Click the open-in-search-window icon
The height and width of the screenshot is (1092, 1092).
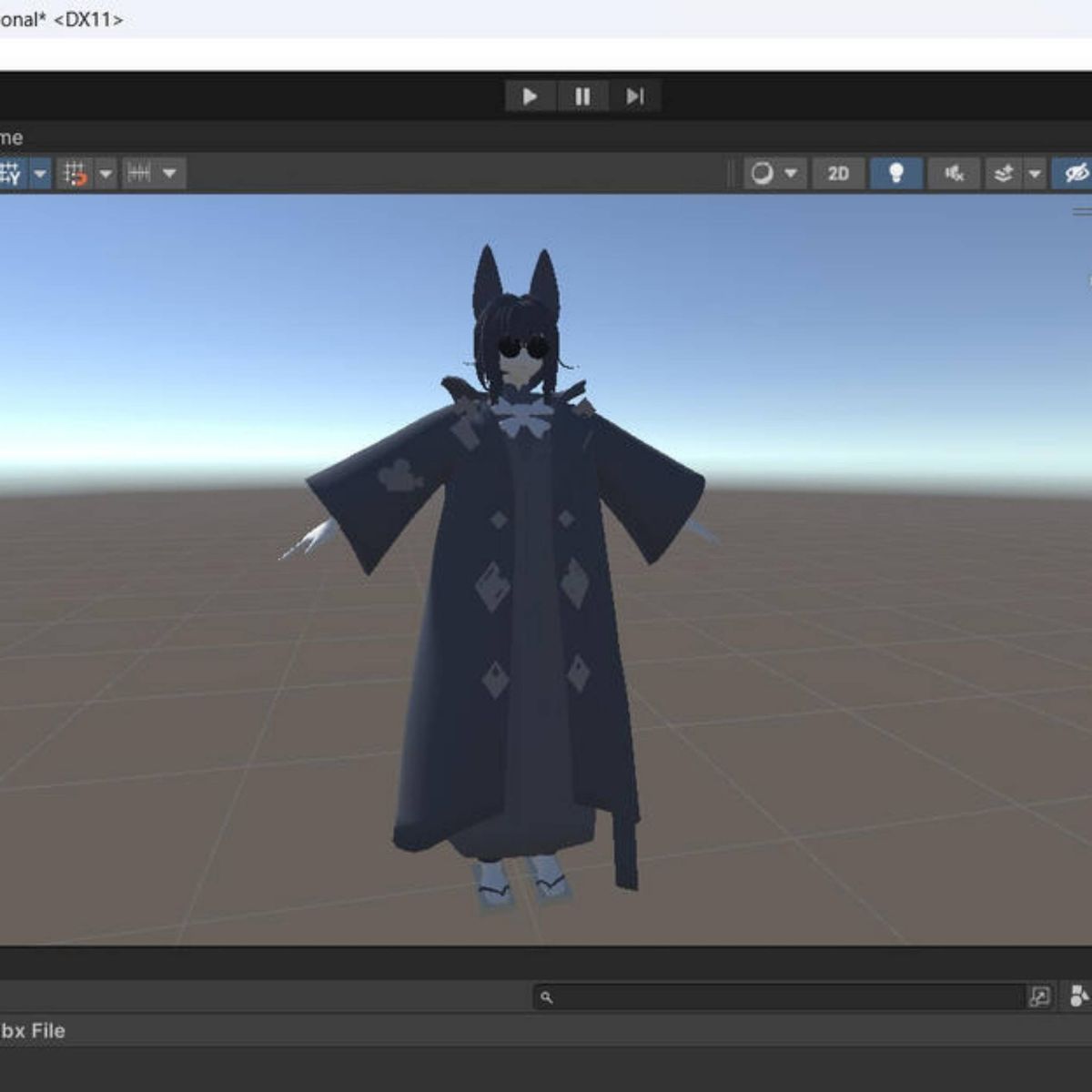1039,996
